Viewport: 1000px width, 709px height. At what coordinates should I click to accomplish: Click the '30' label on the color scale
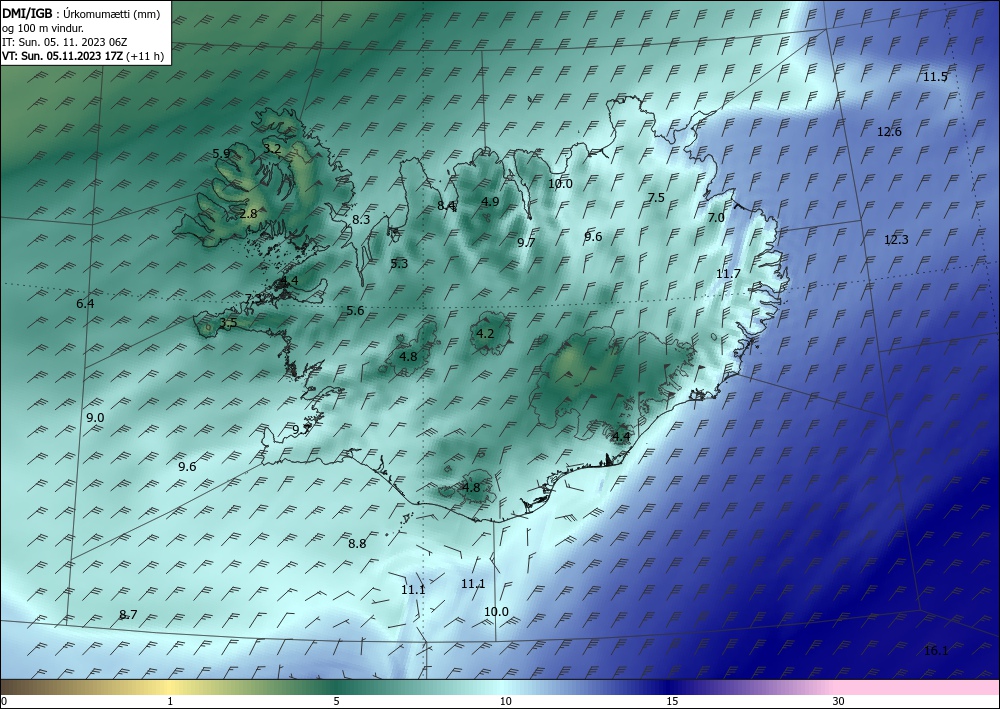point(839,701)
